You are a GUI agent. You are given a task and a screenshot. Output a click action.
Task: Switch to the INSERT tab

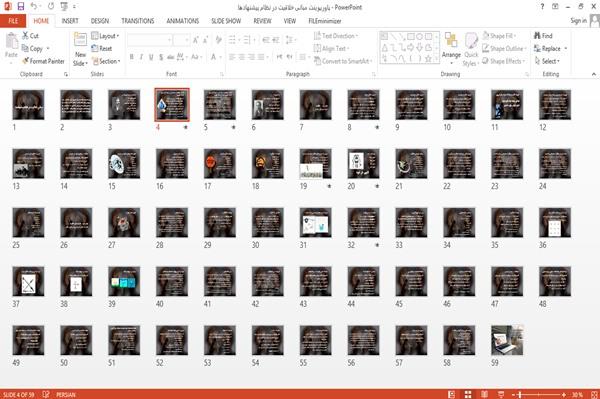[70, 21]
